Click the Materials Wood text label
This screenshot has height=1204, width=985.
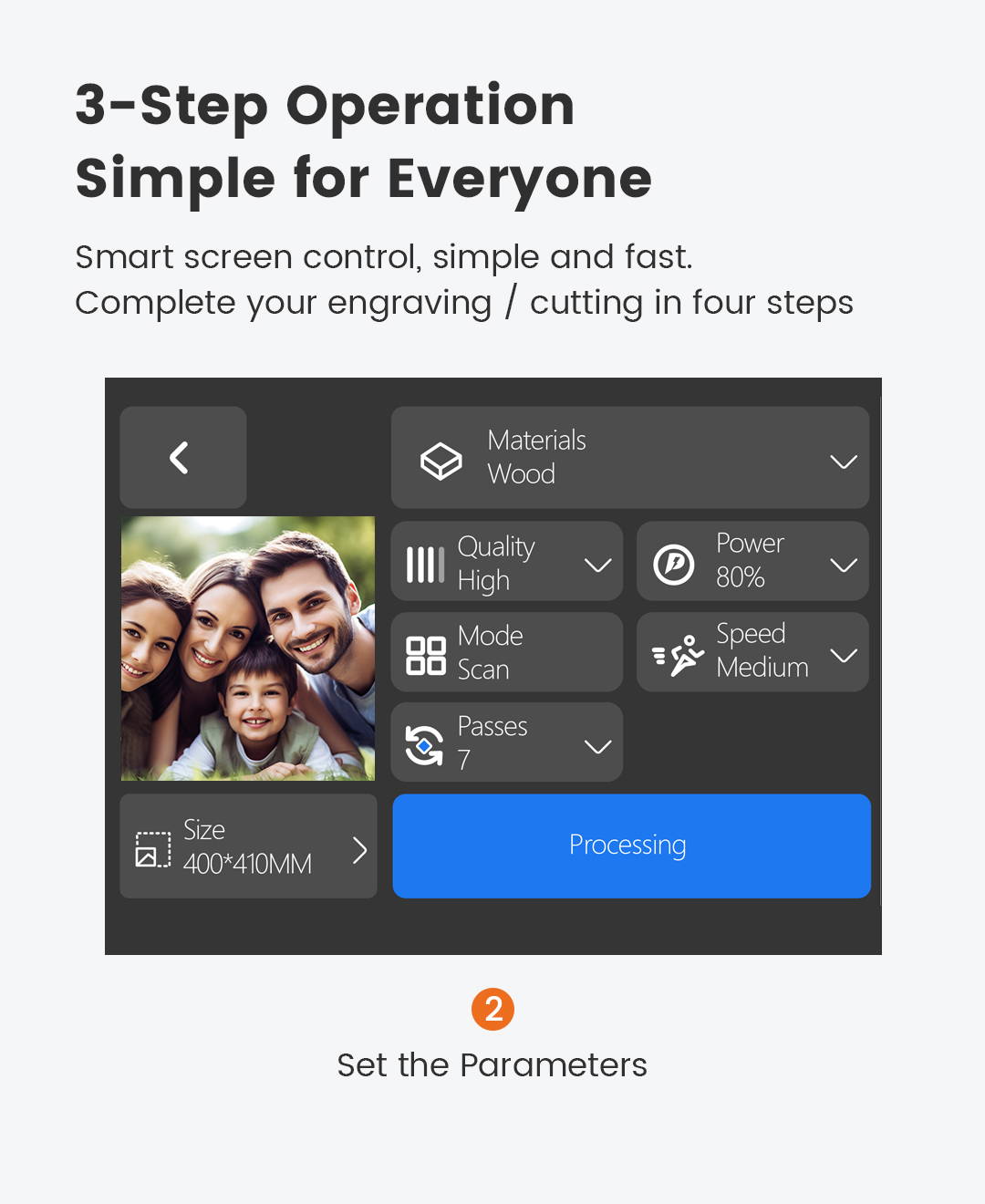click(536, 457)
